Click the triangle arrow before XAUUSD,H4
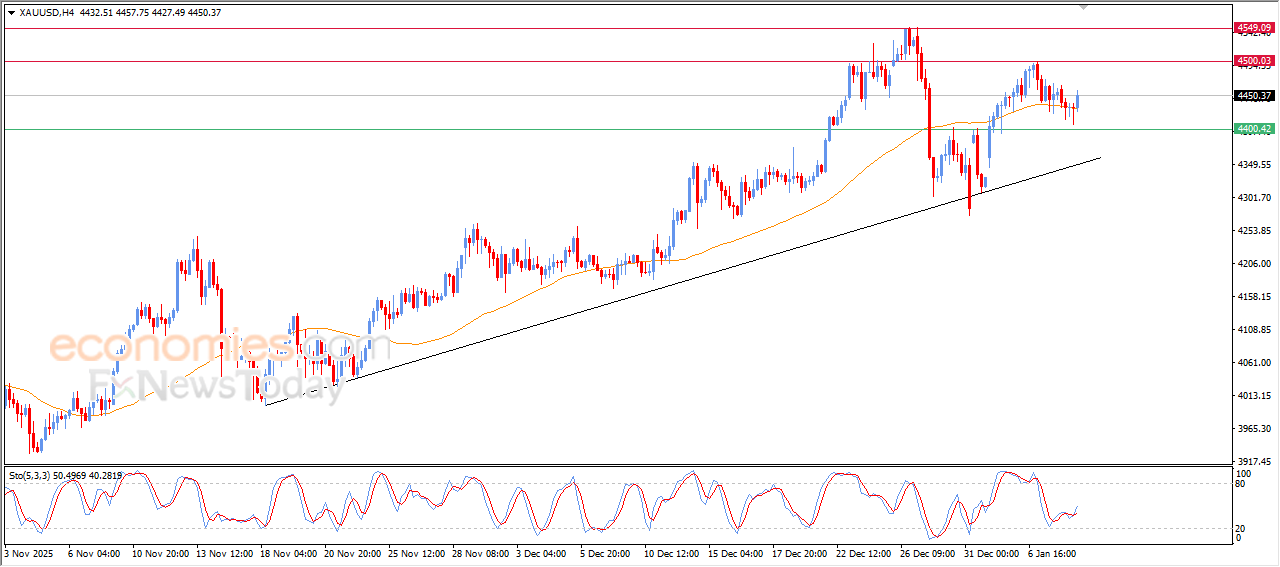 [x=11, y=12]
